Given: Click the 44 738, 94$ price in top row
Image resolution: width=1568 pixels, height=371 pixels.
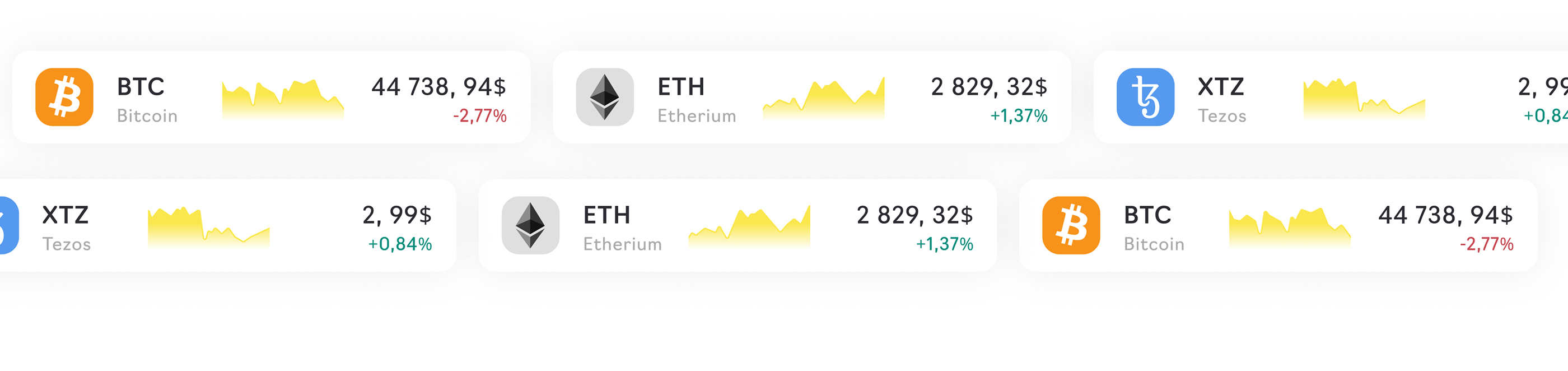Looking at the screenshot, I should (439, 87).
